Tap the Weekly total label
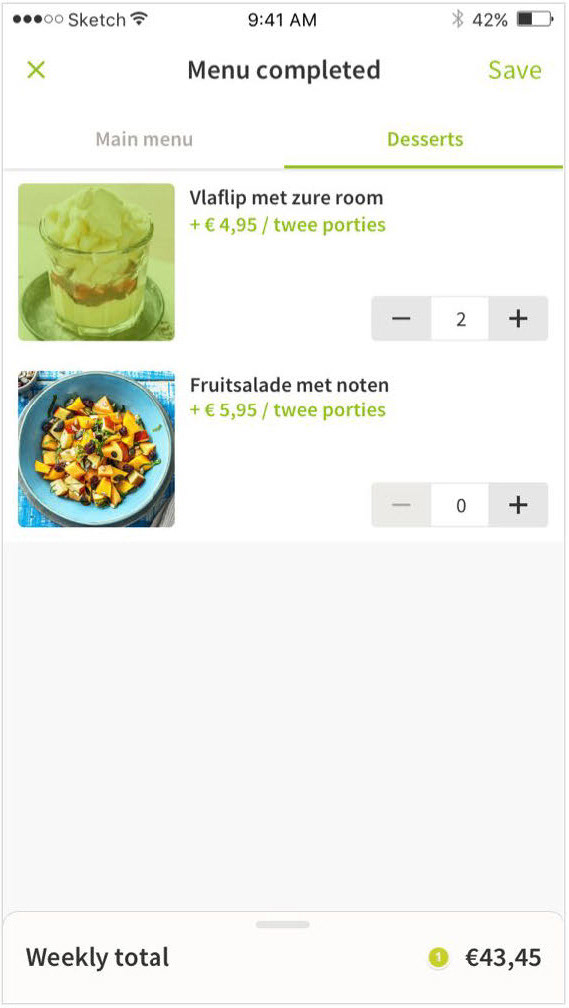569x1008 pixels. point(98,958)
